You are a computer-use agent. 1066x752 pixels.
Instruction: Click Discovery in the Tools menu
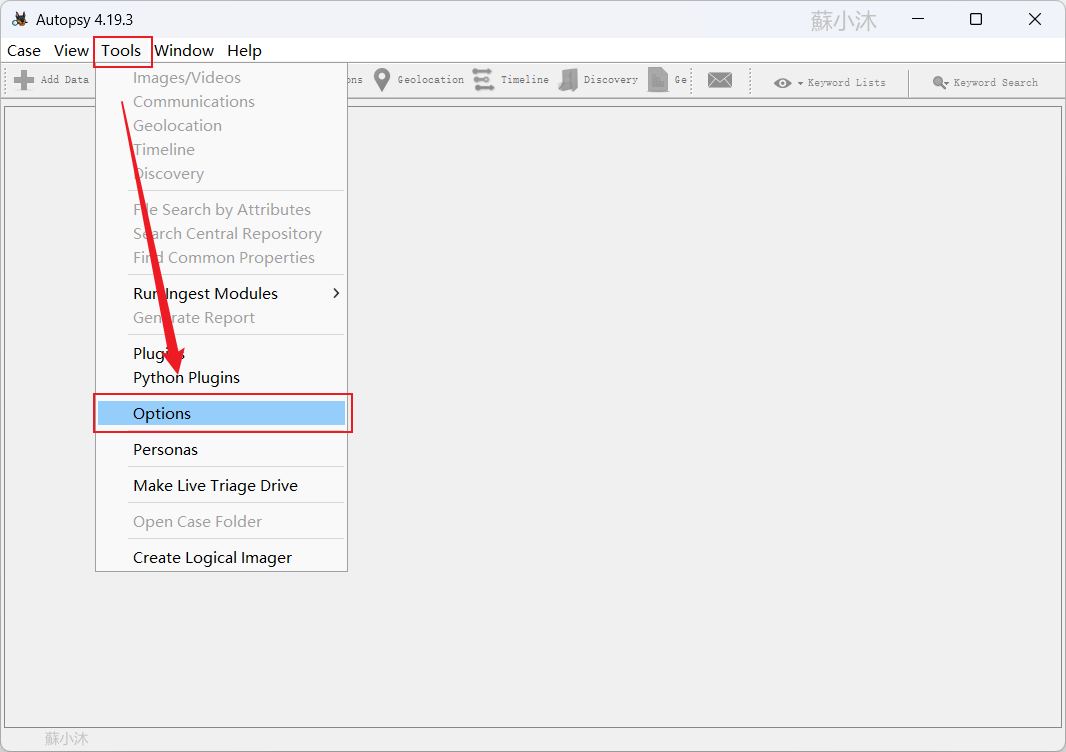click(222, 173)
